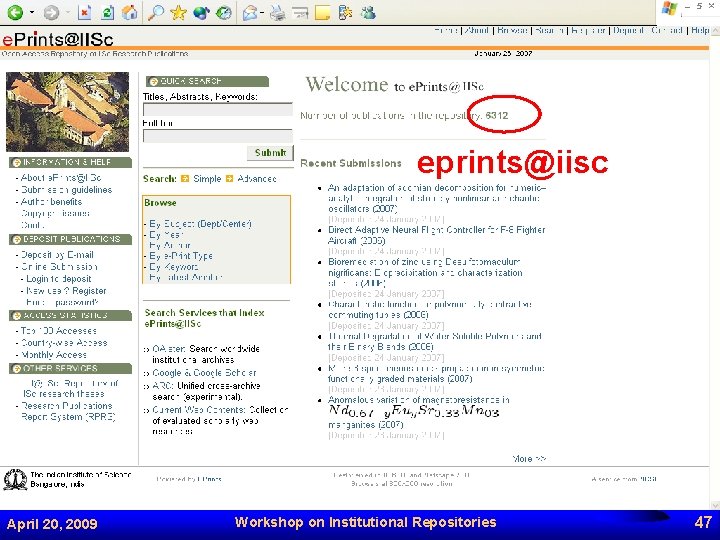Click About in the top navigation
This screenshot has width=720, height=540.
[476, 30]
